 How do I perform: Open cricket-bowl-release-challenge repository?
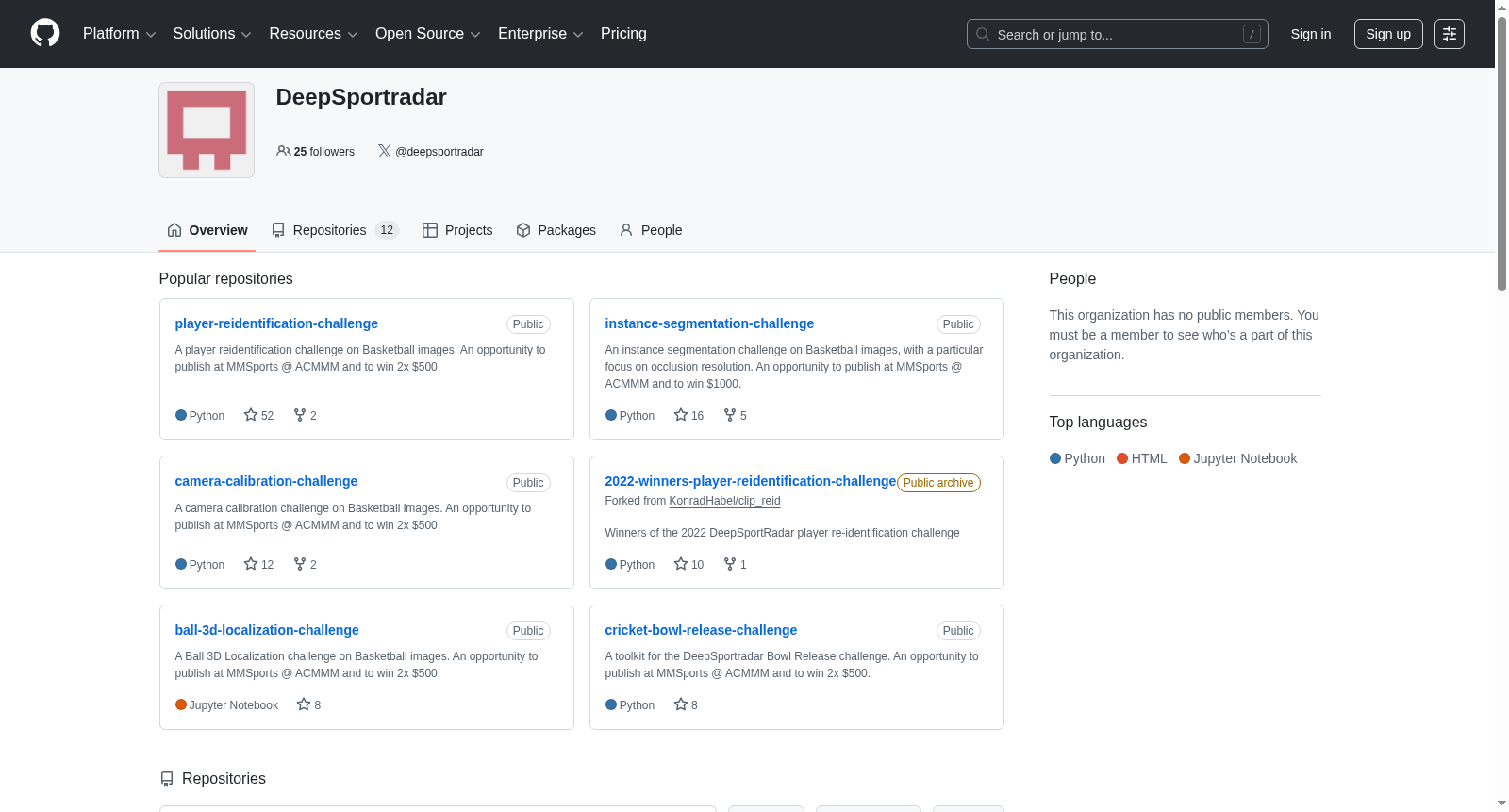(701, 630)
